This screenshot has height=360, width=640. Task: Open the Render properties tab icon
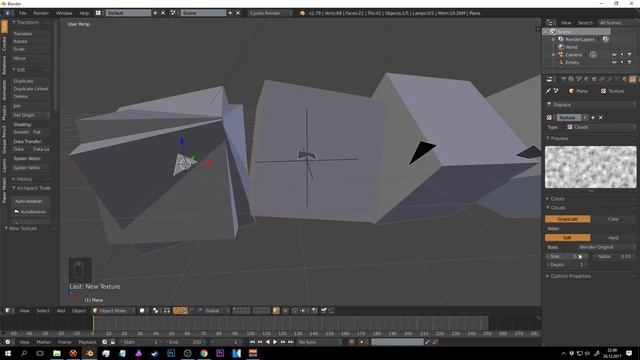563,79
